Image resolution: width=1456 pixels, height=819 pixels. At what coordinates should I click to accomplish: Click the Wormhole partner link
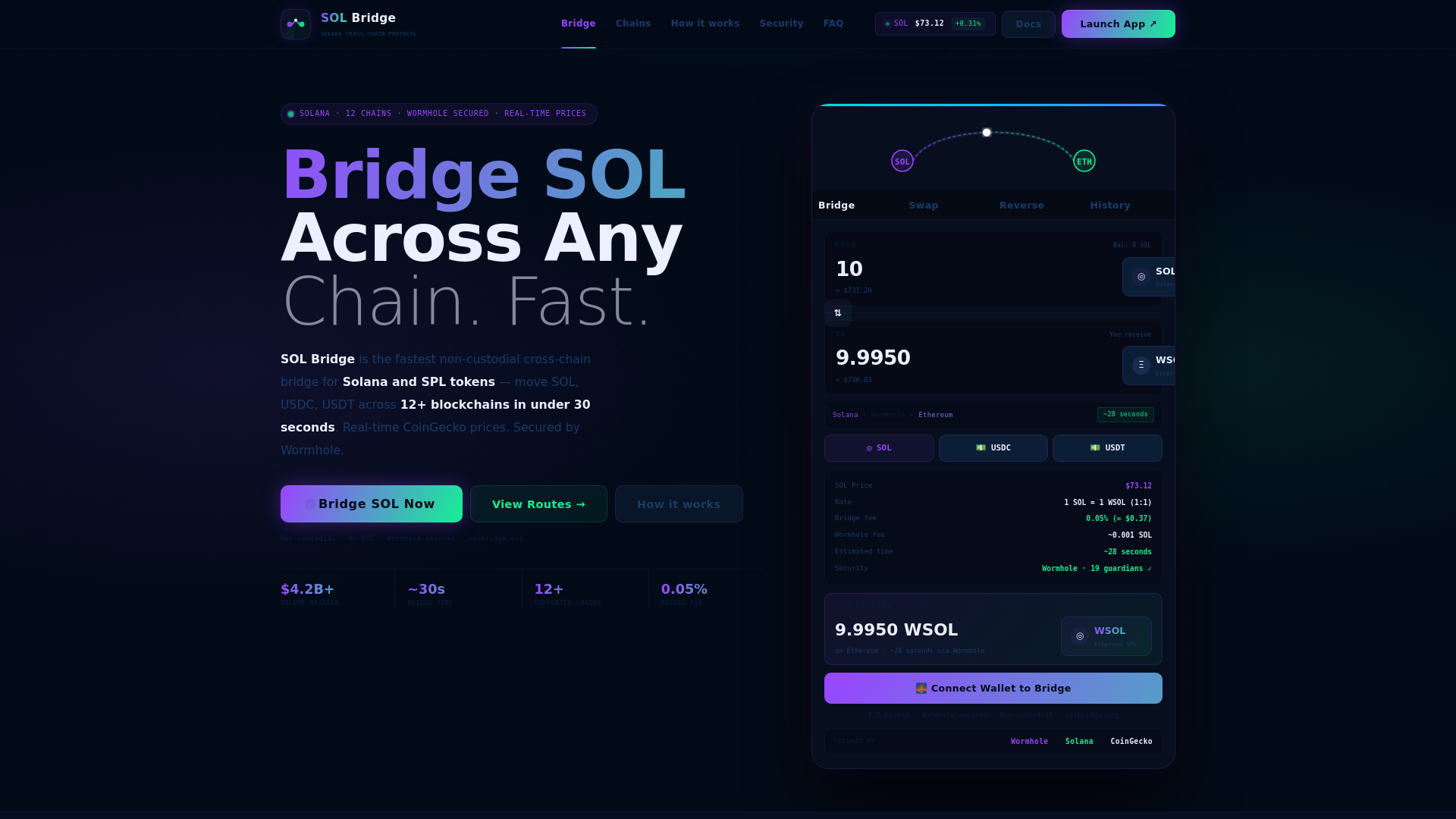pyautogui.click(x=1029, y=742)
